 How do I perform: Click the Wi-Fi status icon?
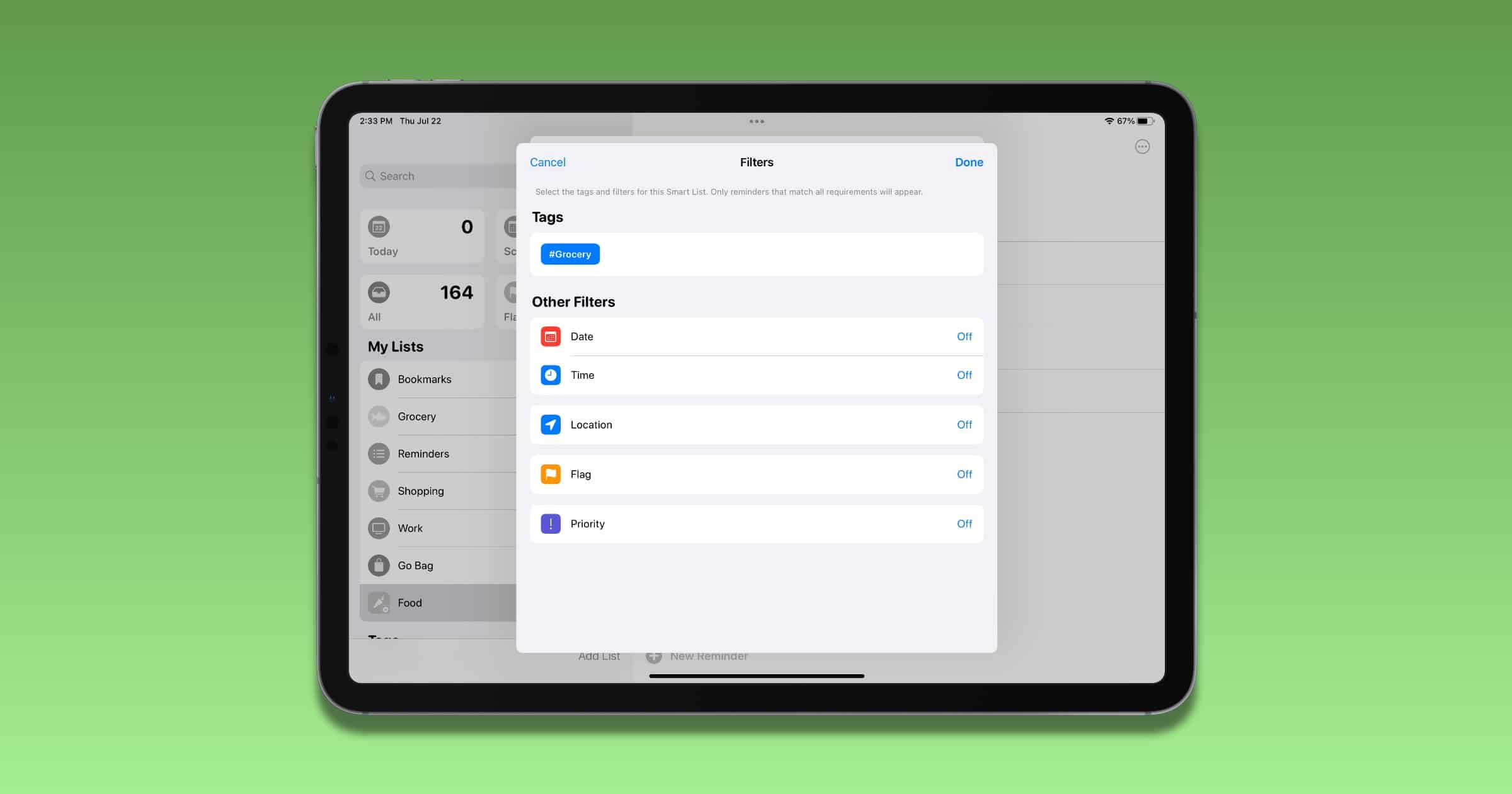pyautogui.click(x=1107, y=120)
